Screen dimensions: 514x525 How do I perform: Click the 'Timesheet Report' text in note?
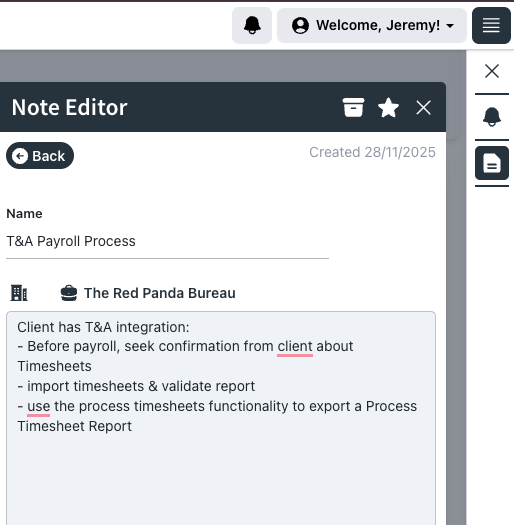[75, 426]
